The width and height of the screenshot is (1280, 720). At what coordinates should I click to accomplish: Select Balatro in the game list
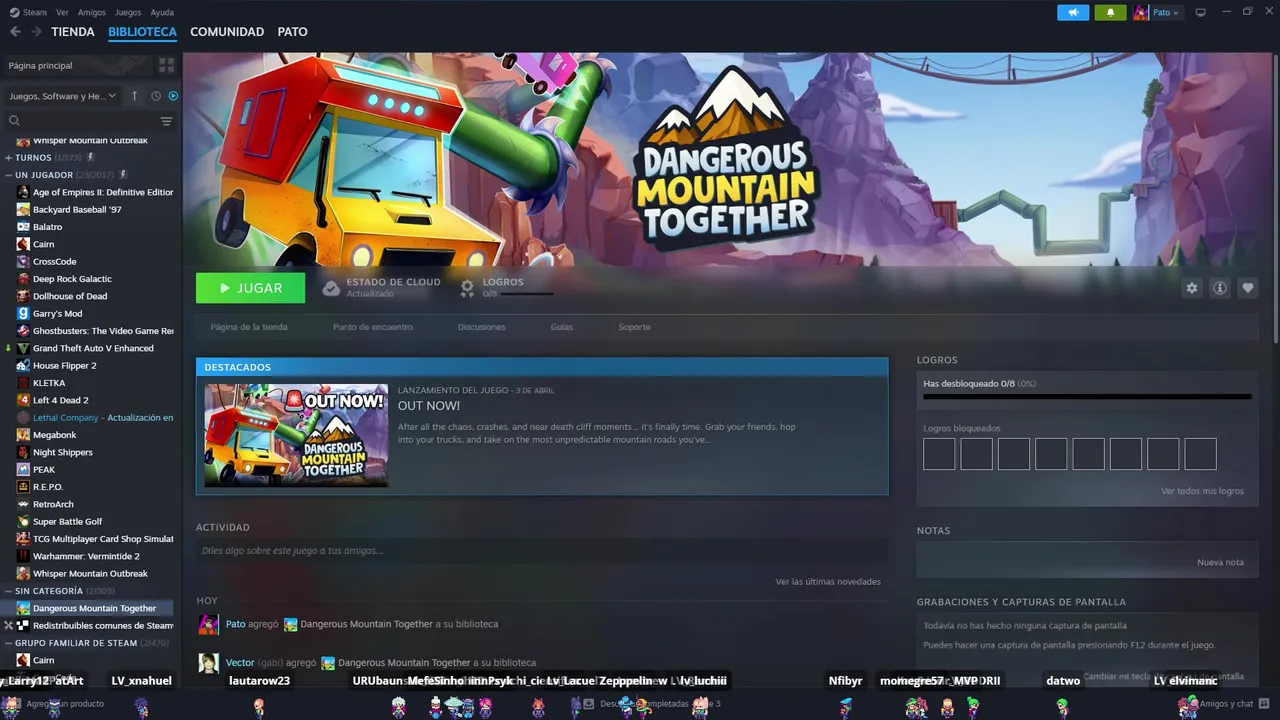[x=47, y=227]
